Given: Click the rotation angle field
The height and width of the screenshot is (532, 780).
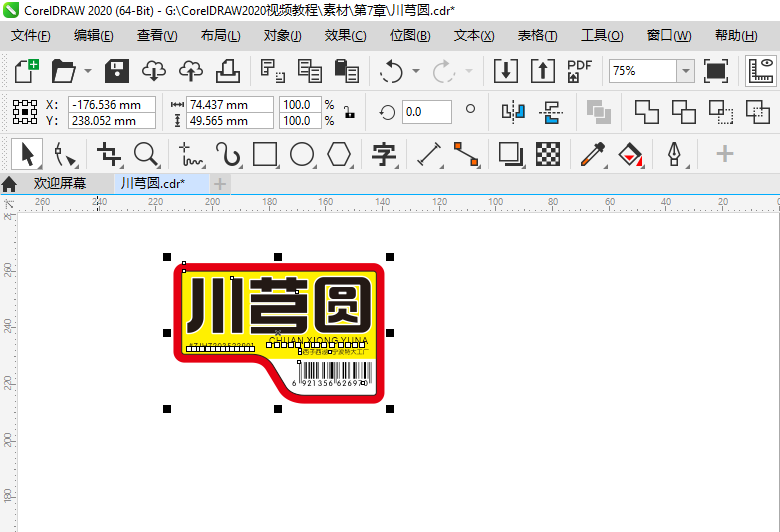Looking at the screenshot, I should [x=427, y=112].
